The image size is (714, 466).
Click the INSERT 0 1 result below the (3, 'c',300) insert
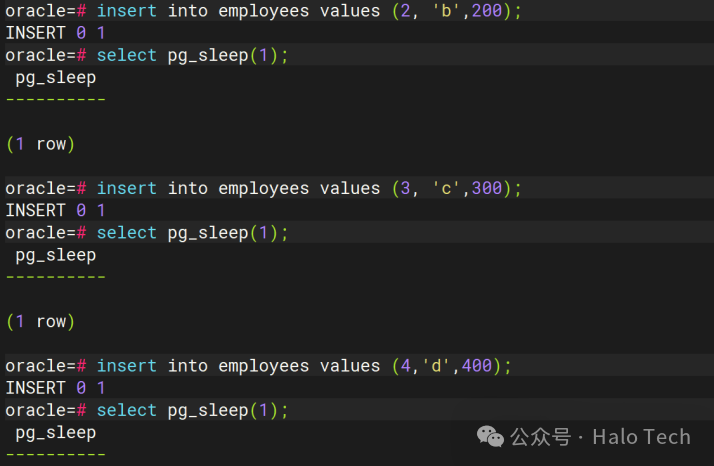pyautogui.click(x=55, y=210)
